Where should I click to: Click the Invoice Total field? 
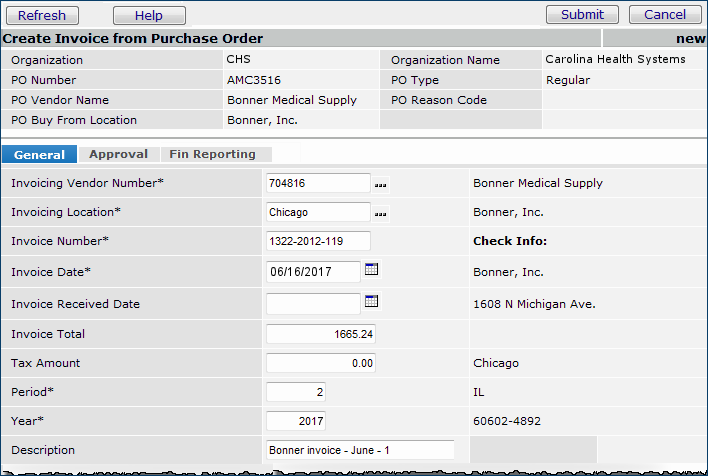(320, 334)
